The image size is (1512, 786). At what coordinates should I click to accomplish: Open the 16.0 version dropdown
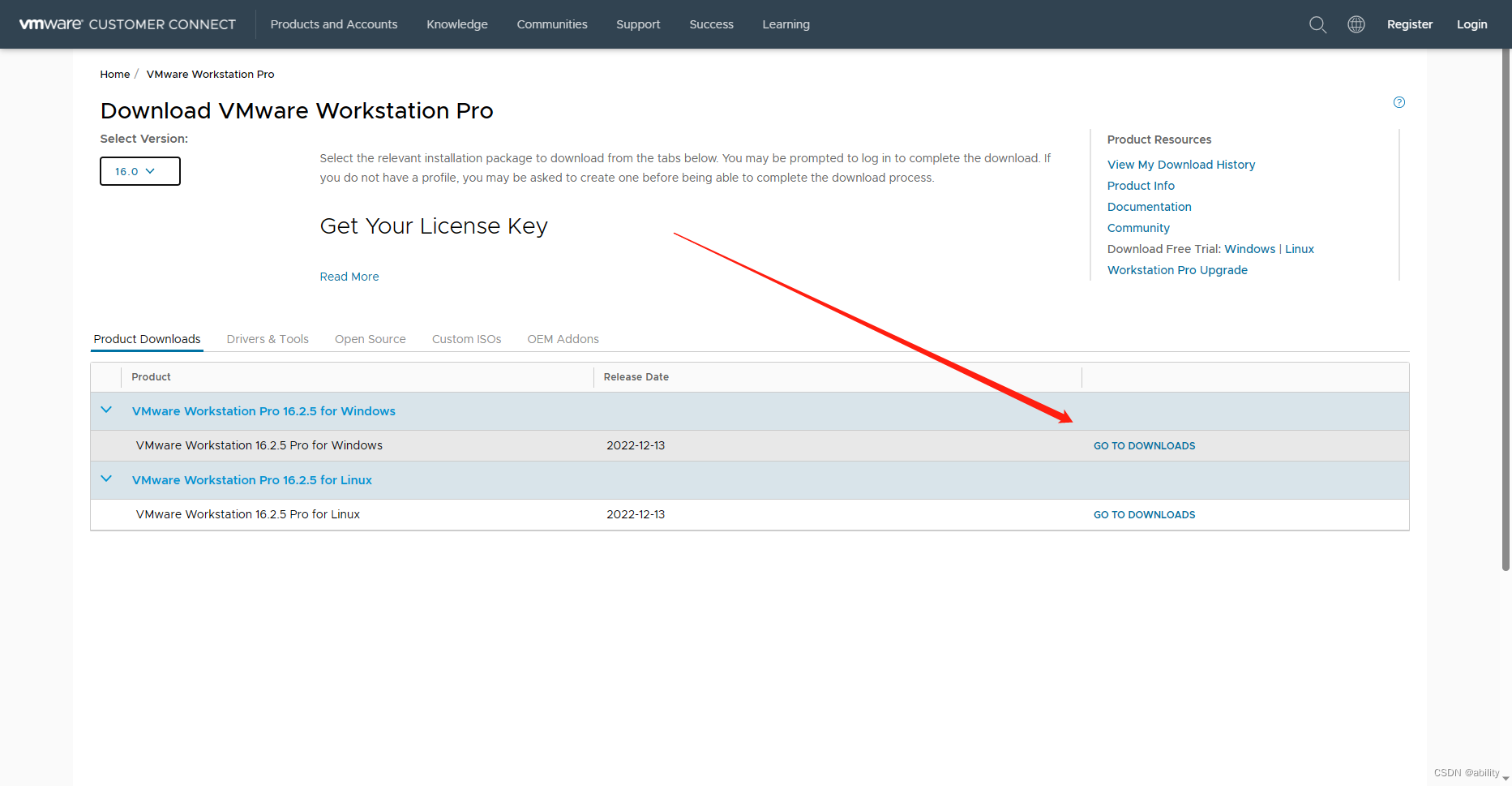[x=140, y=171]
